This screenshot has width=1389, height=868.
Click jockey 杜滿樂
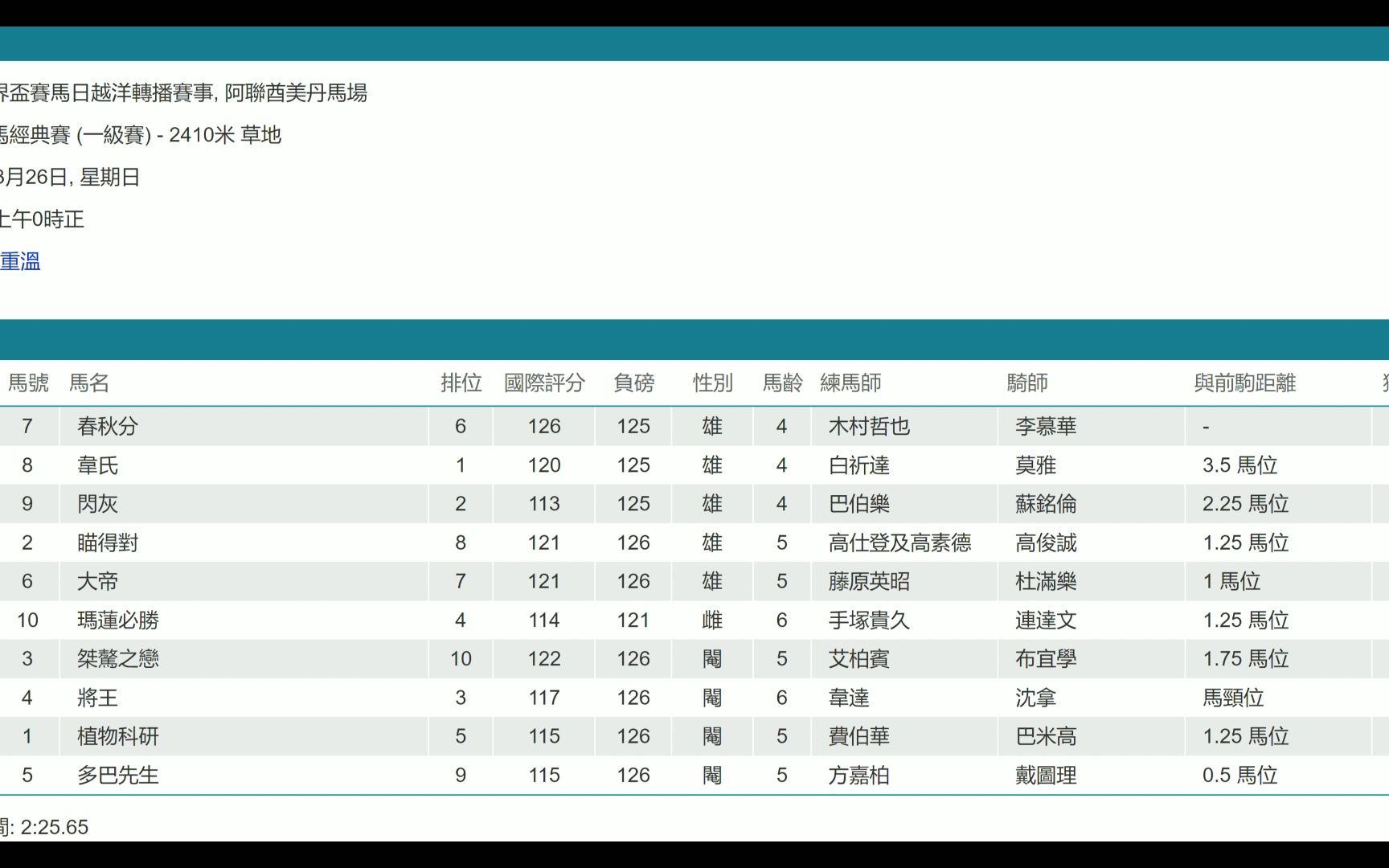click(x=1045, y=581)
